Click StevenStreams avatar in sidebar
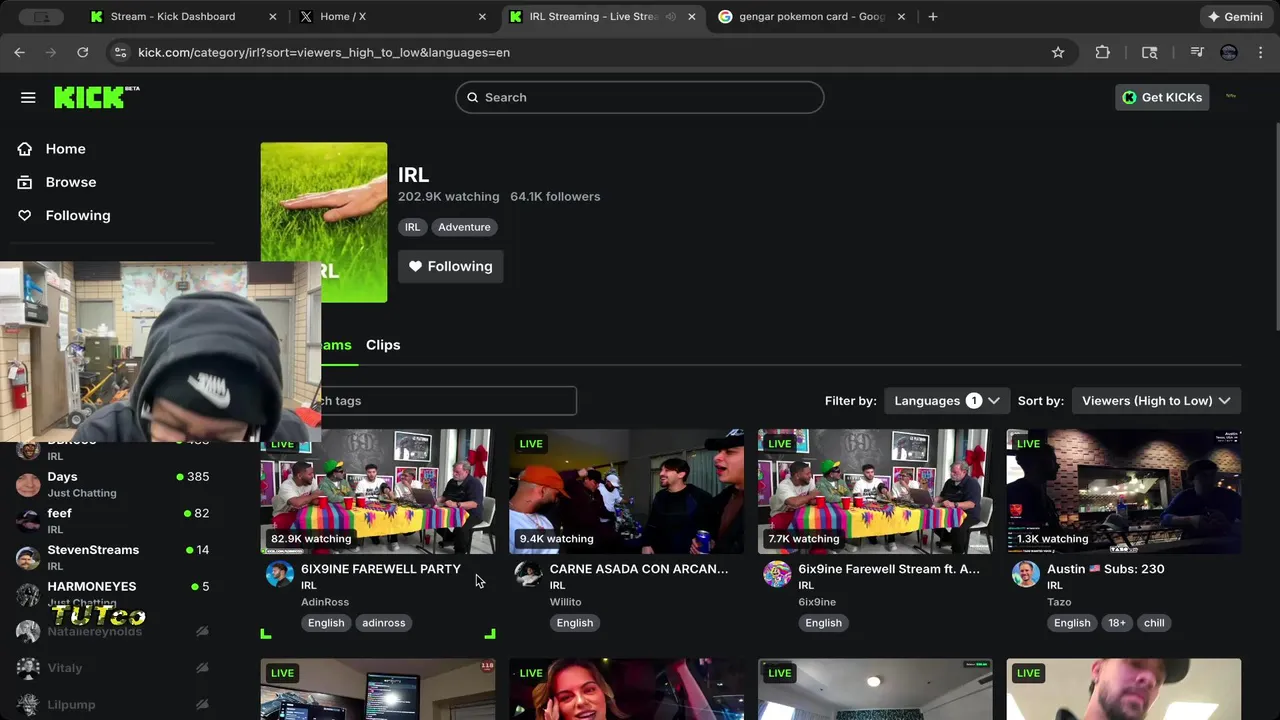Image resolution: width=1280 pixels, height=720 pixels. click(28, 558)
